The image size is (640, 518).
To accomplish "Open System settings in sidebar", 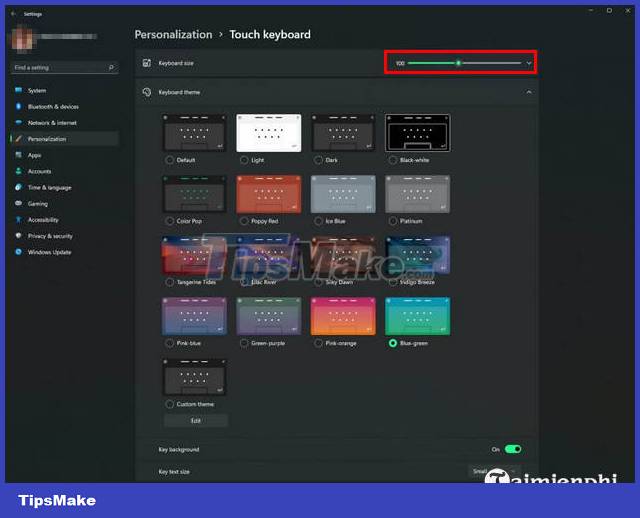I will pos(65,91).
